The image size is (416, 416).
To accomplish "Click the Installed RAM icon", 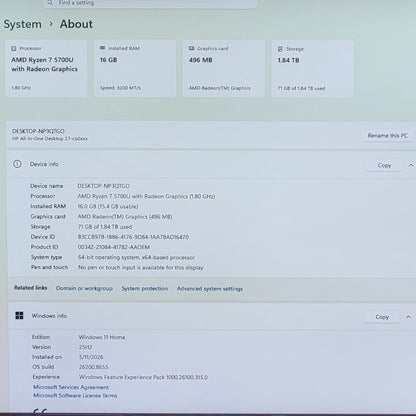I will (x=102, y=48).
